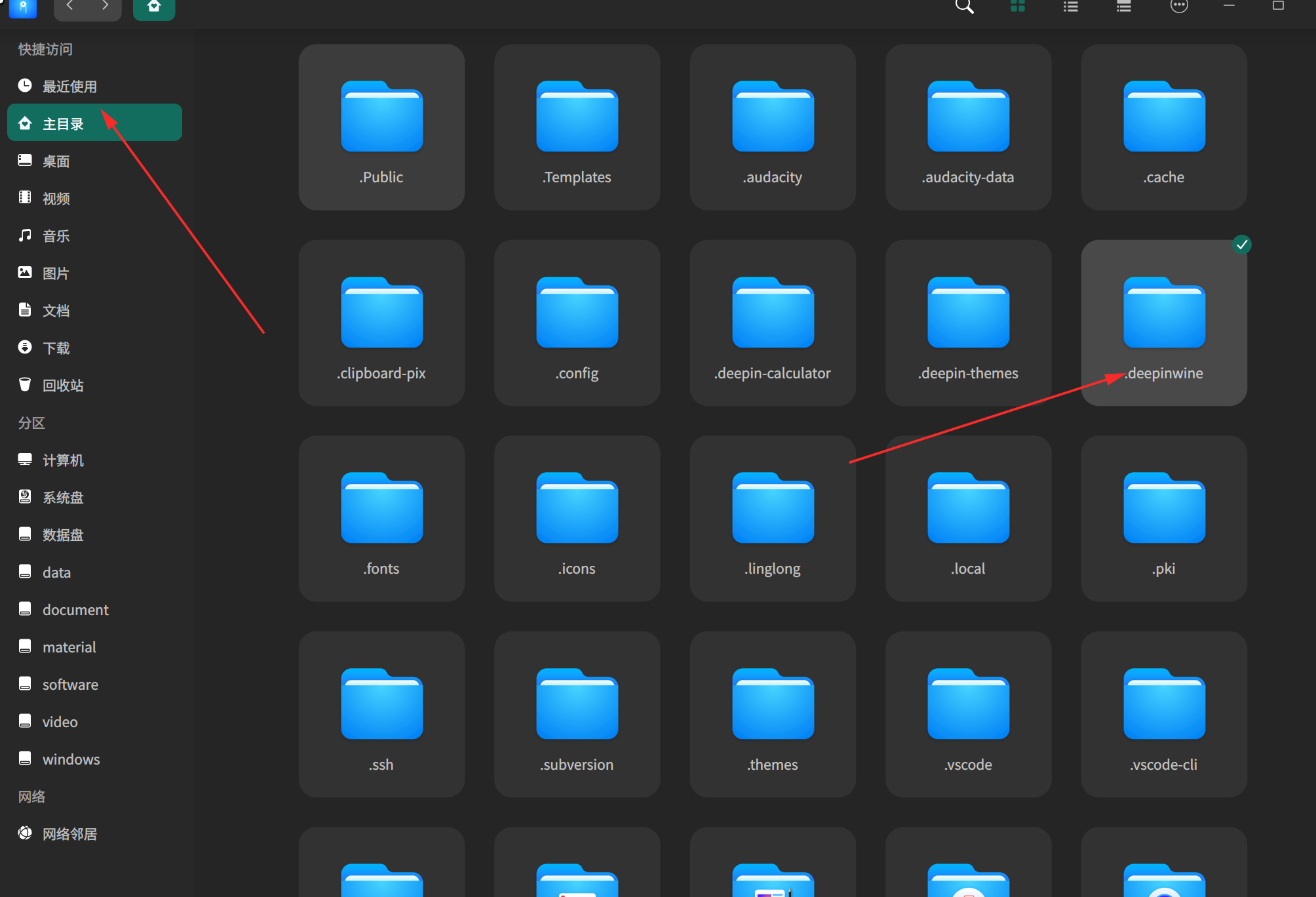The width and height of the screenshot is (1316, 897).
Task: Open the Music sidebar entry
Action: click(56, 236)
